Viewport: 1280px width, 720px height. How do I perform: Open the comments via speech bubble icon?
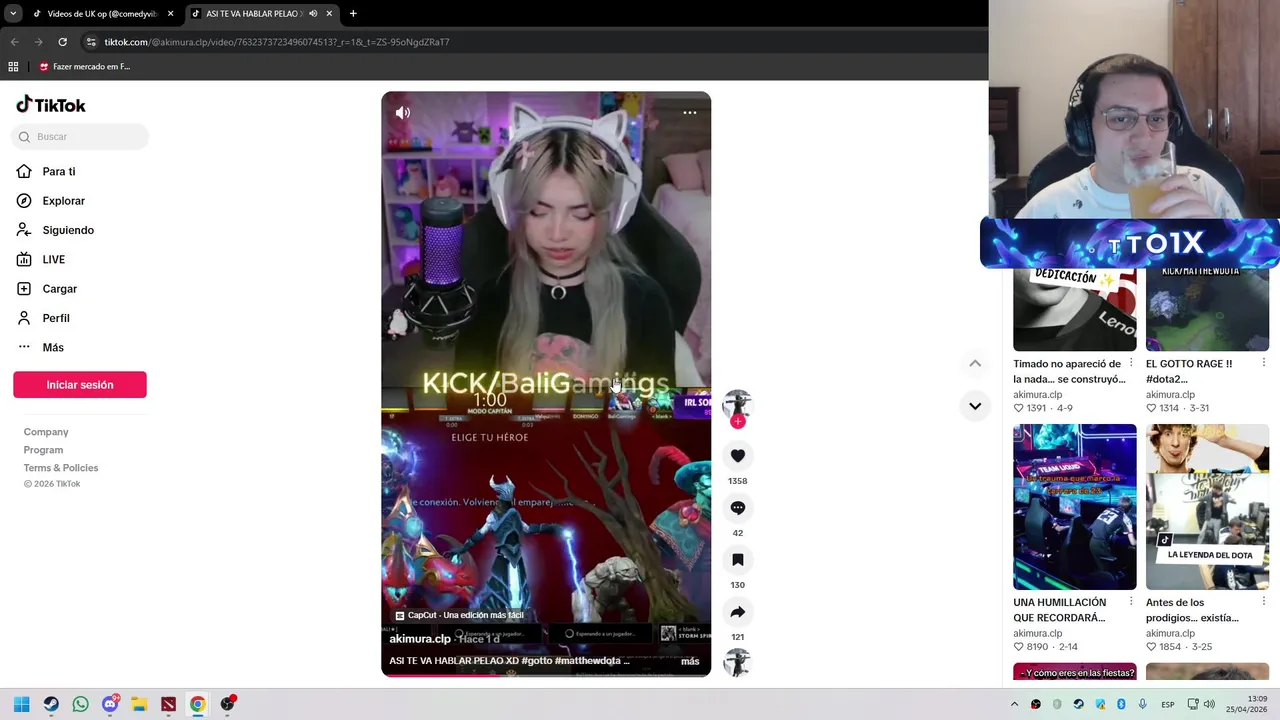[x=738, y=508]
